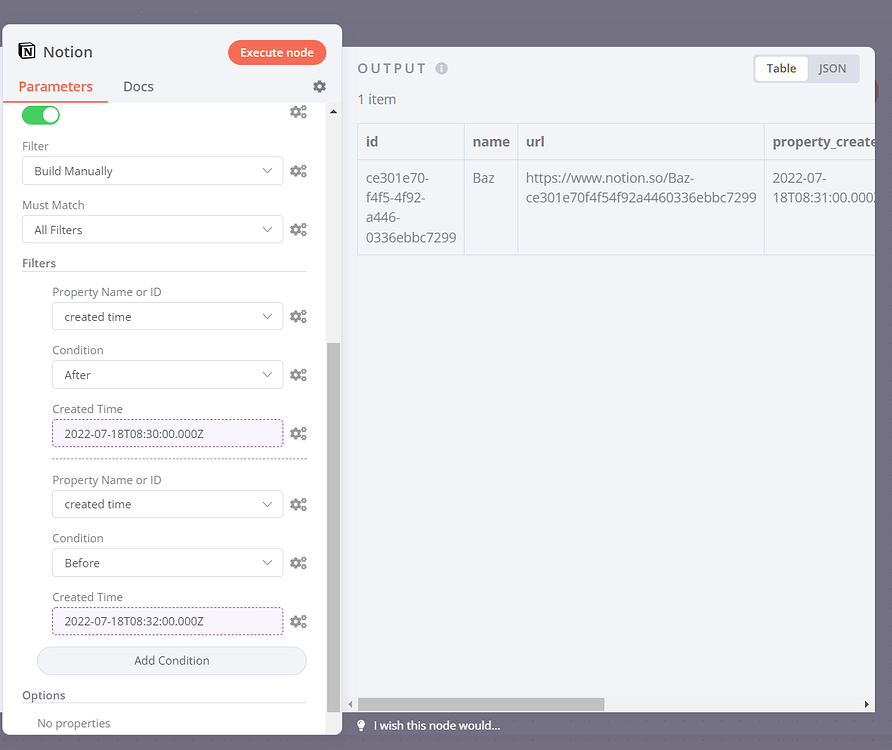Click the Notion node icon in the header
This screenshot has height=750, width=892.
click(26, 51)
